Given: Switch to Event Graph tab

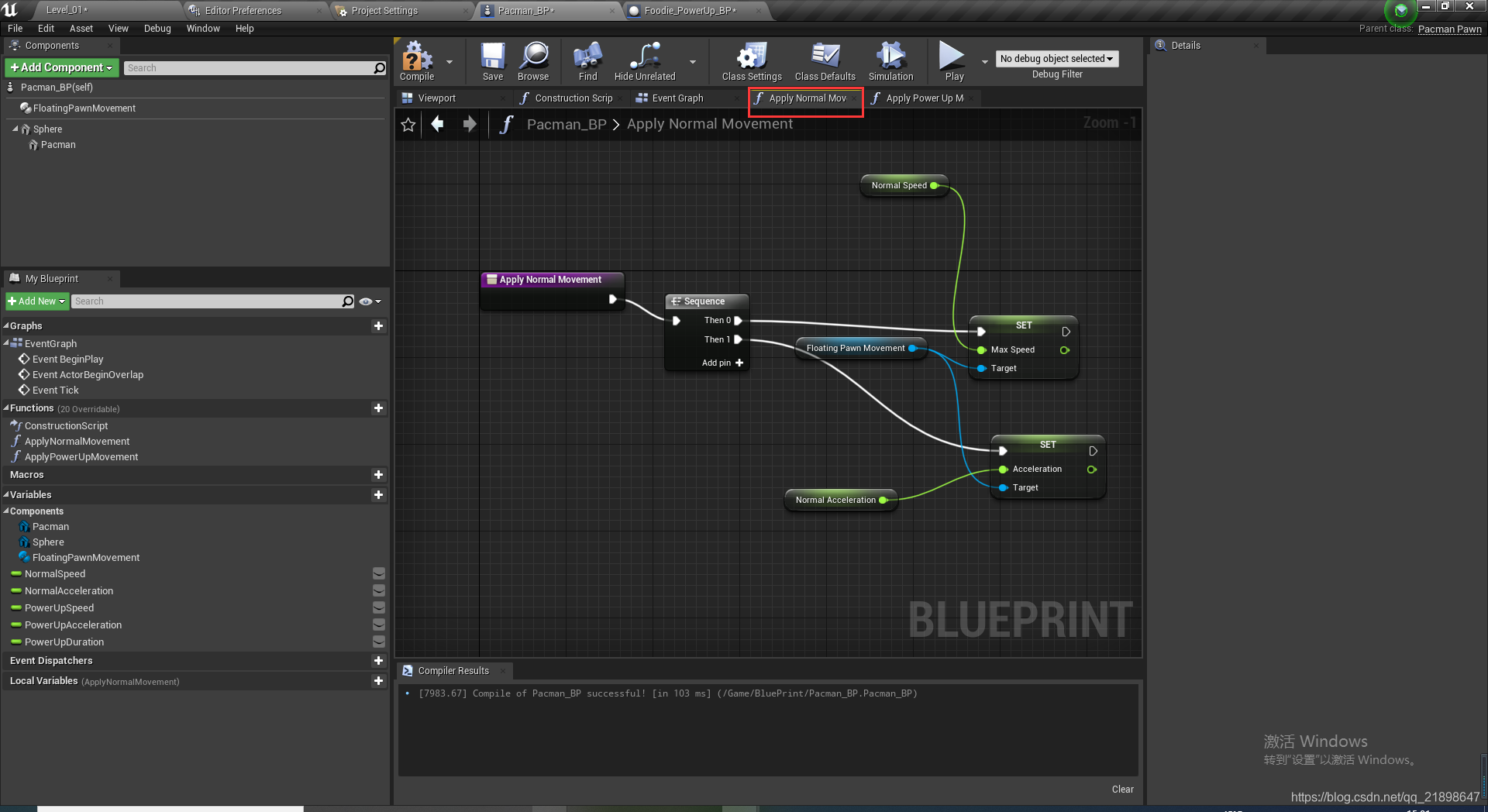Looking at the screenshot, I should pos(678,98).
